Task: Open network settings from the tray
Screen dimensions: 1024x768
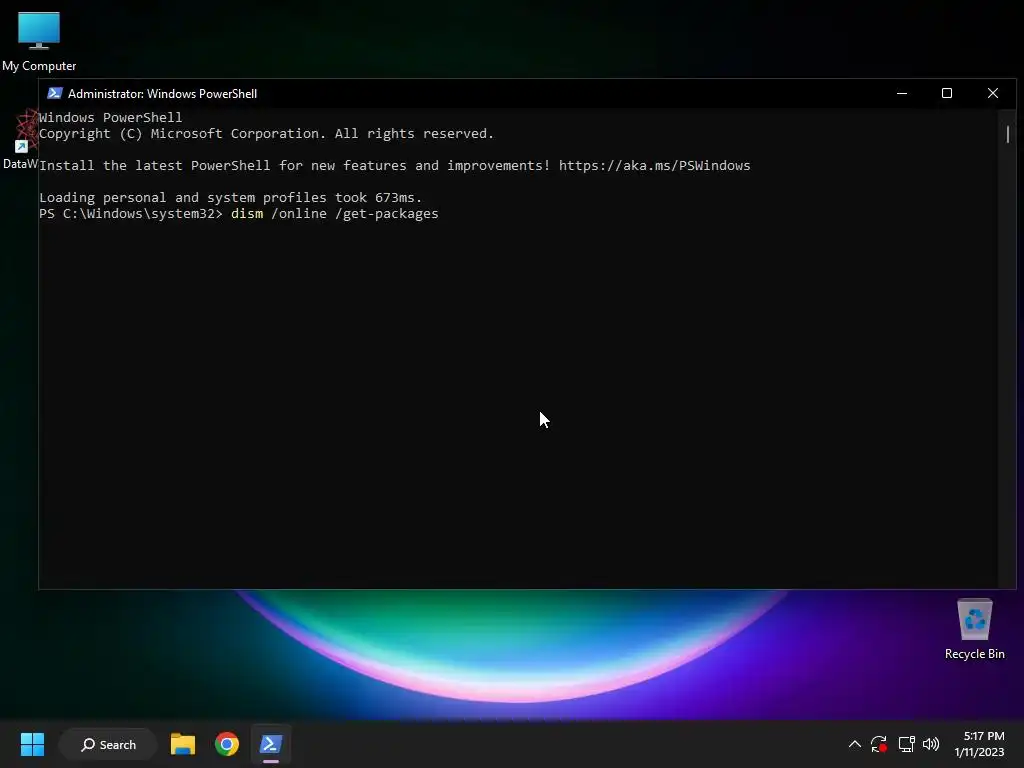Action: (906, 744)
